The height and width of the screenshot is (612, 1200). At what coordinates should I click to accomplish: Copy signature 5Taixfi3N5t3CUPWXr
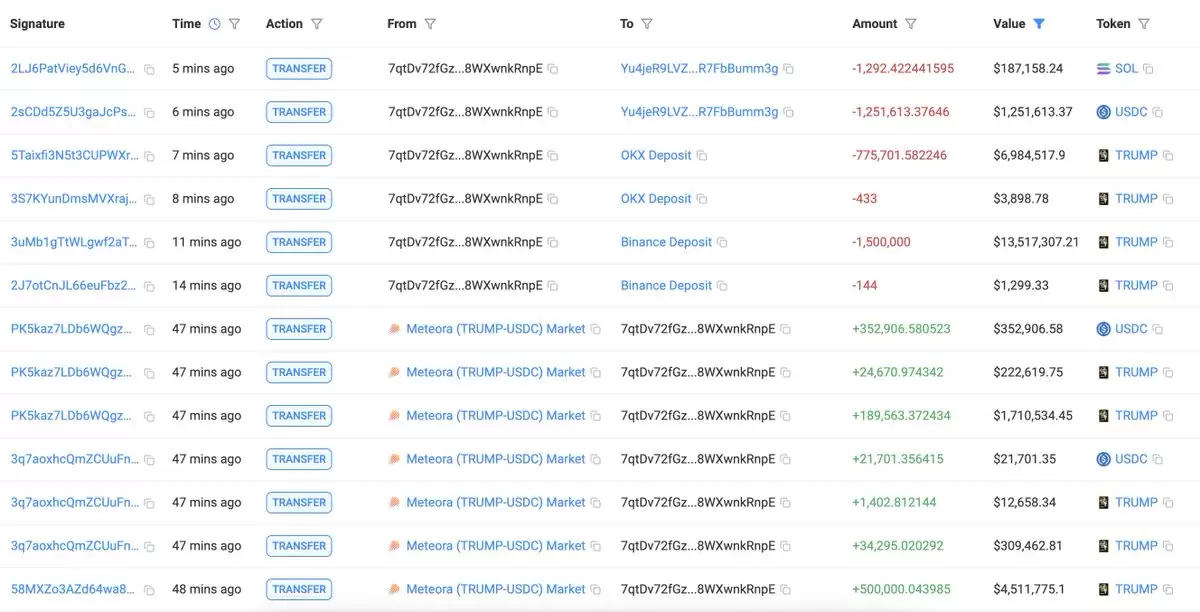click(x=149, y=156)
